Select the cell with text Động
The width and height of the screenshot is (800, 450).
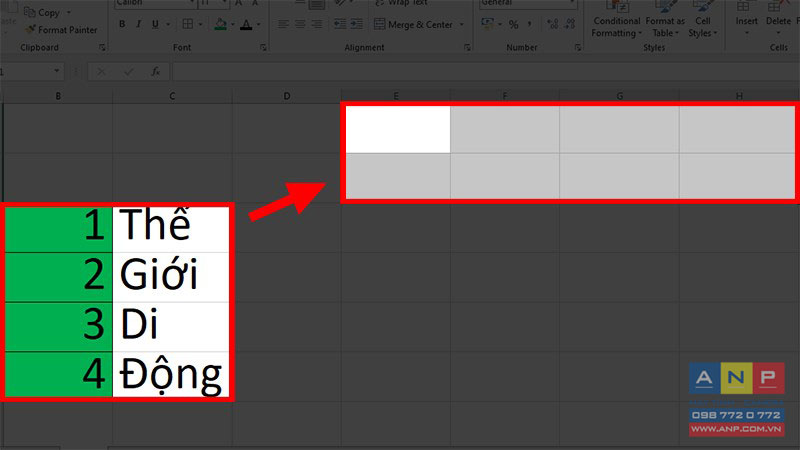point(171,374)
